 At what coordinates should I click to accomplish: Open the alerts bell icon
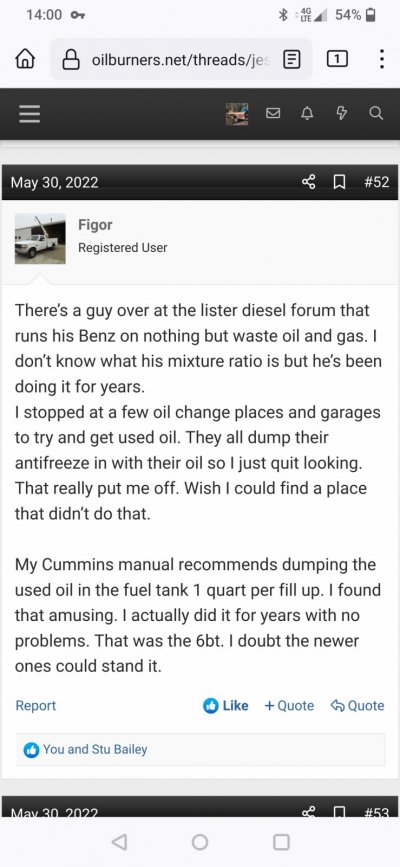coord(307,113)
